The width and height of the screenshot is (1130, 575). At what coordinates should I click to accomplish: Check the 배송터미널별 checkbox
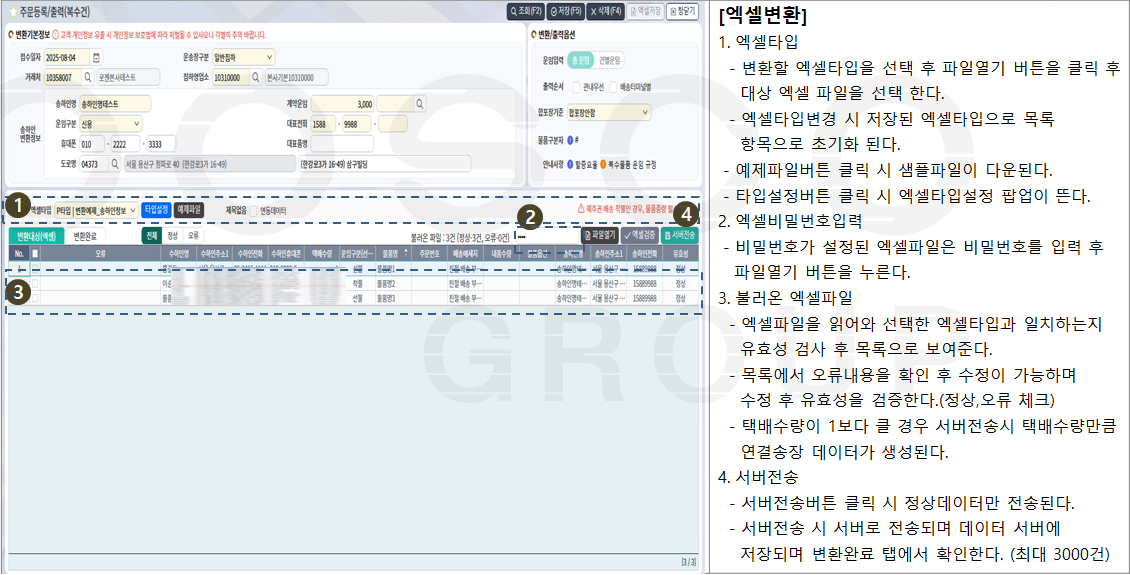(x=613, y=87)
